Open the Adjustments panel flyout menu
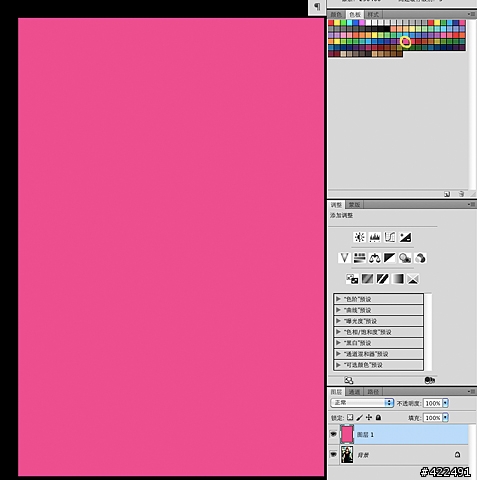 471,204
